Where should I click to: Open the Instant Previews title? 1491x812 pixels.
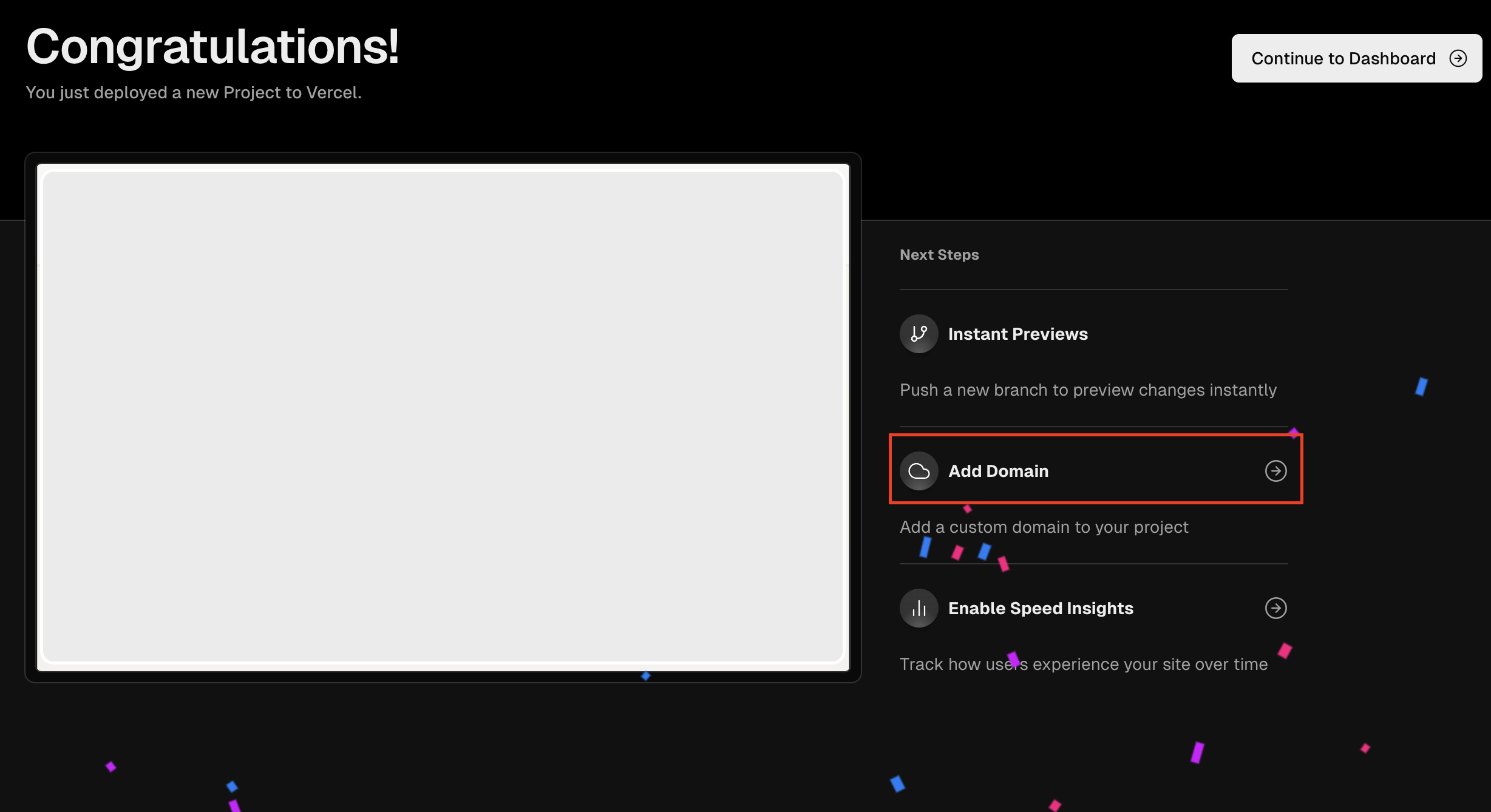[1017, 334]
